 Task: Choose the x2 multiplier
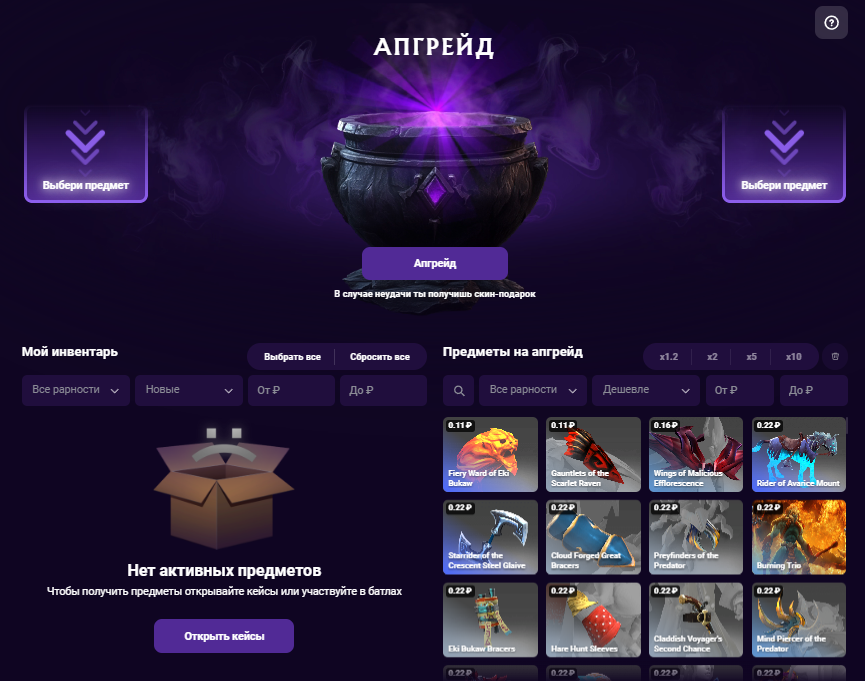(x=712, y=357)
